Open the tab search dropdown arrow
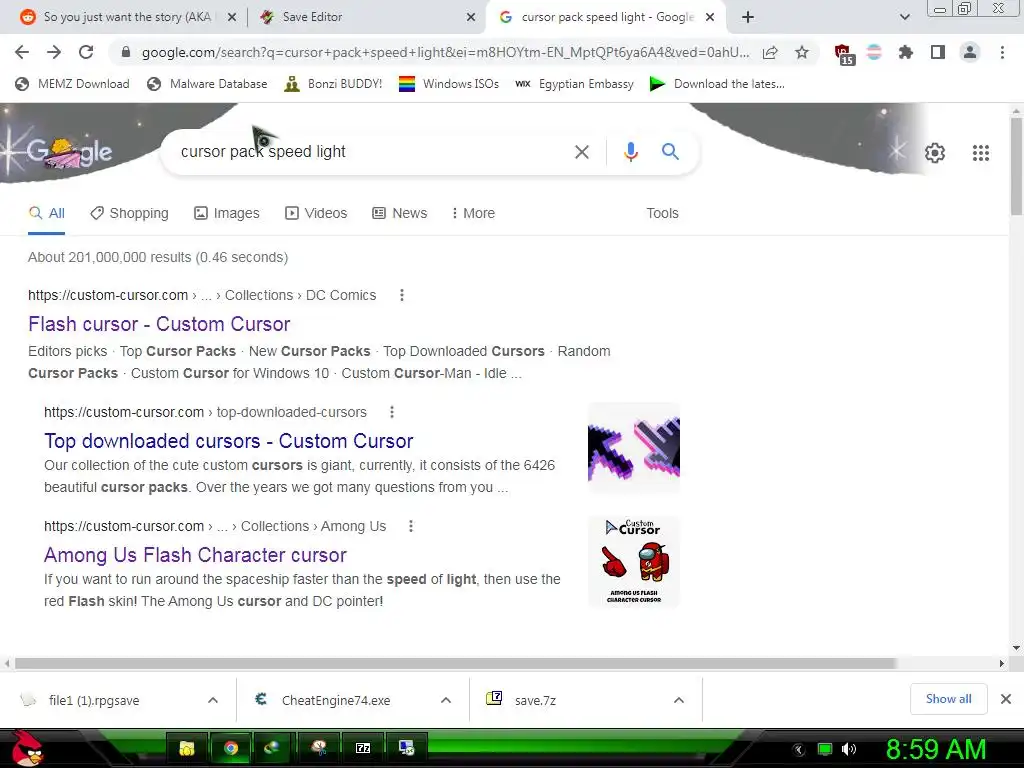The height and width of the screenshot is (768, 1024). pos(904,17)
